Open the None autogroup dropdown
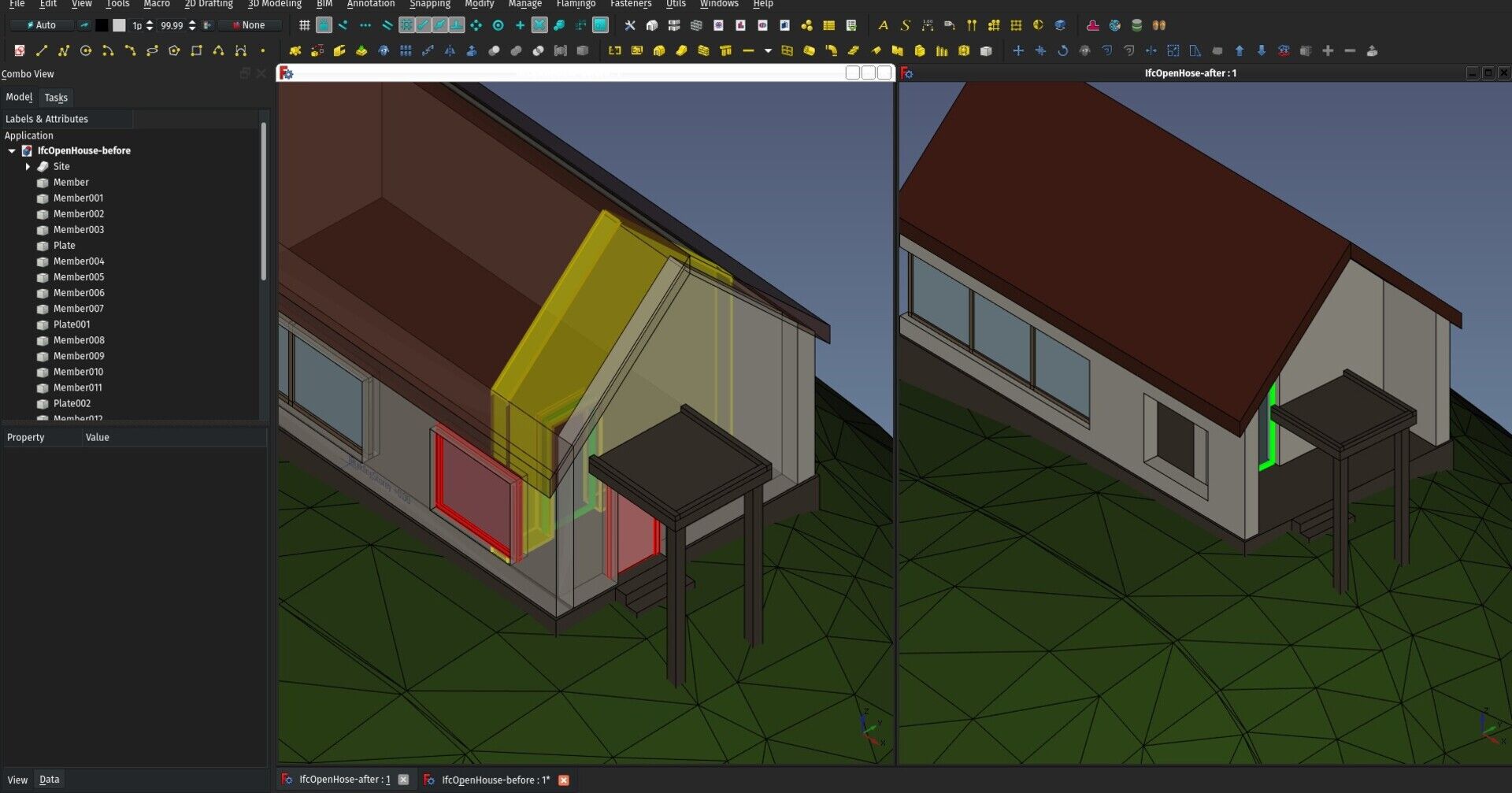The height and width of the screenshot is (793, 1512). tap(249, 25)
